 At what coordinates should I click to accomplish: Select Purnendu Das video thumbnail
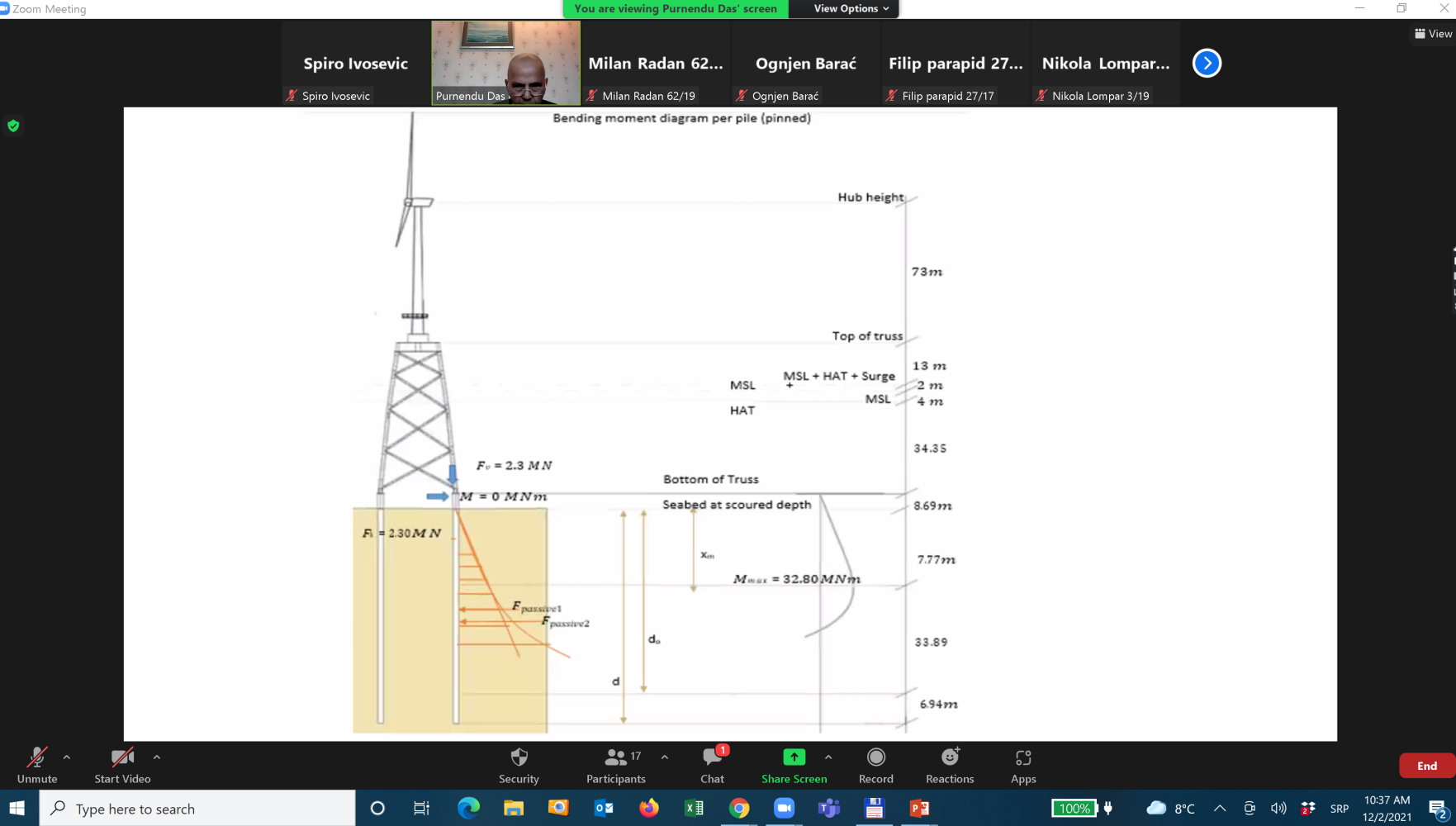(x=505, y=63)
